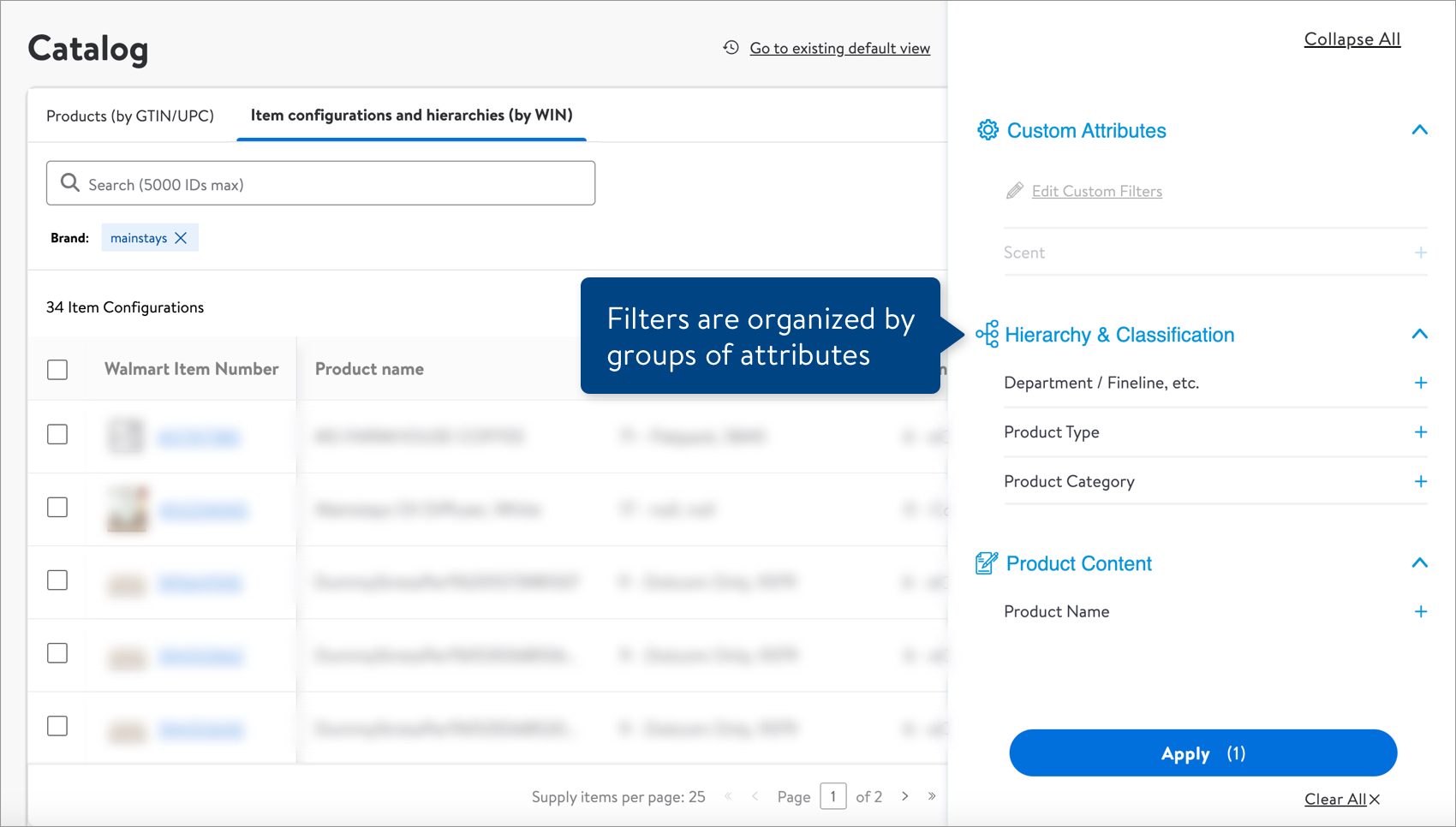Click the search magnifier icon
The image size is (1456, 827).
[69, 183]
